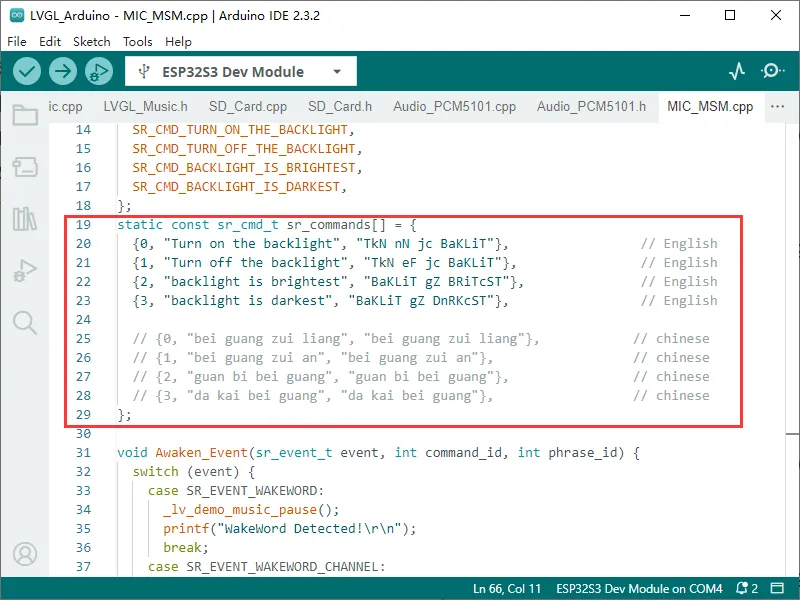Show more tabs with the ellipsis button

pyautogui.click(x=777, y=107)
